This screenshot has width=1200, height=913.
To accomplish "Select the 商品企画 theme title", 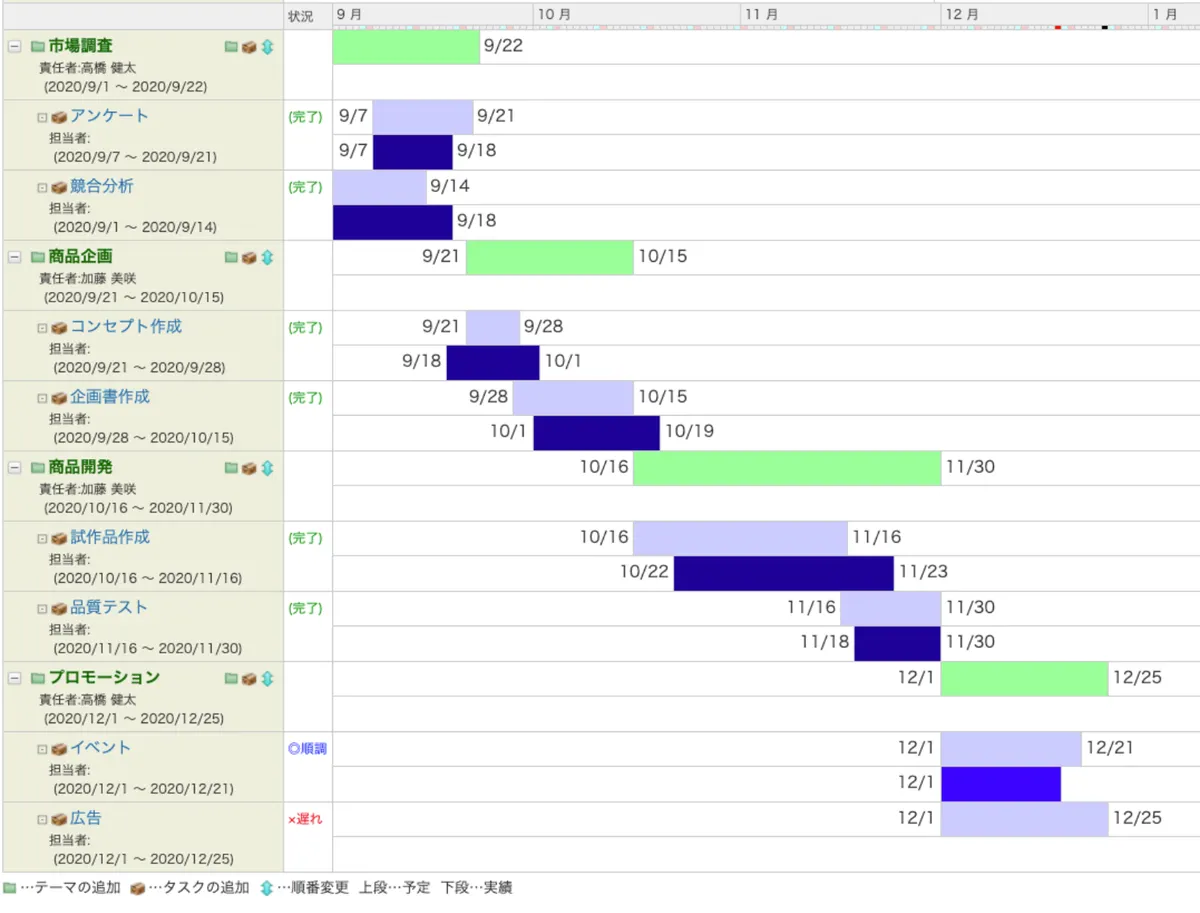I will click(80, 257).
